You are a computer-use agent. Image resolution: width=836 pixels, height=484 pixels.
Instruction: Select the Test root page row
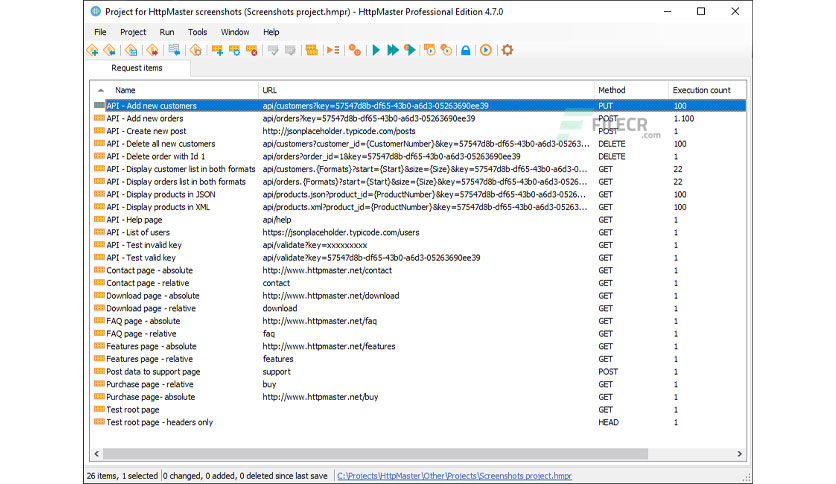pyautogui.click(x=420, y=409)
